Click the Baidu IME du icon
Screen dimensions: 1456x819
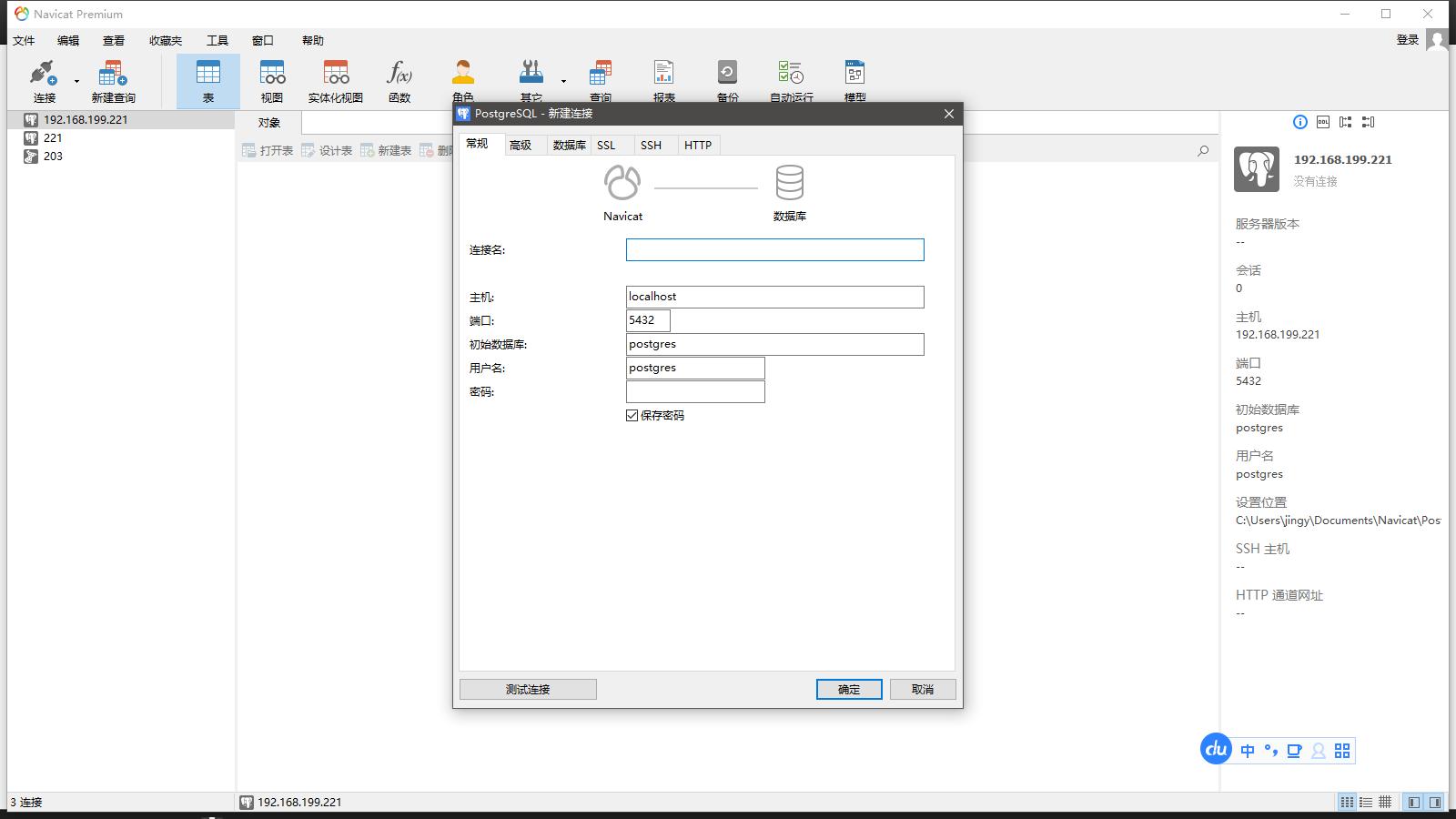1216,749
